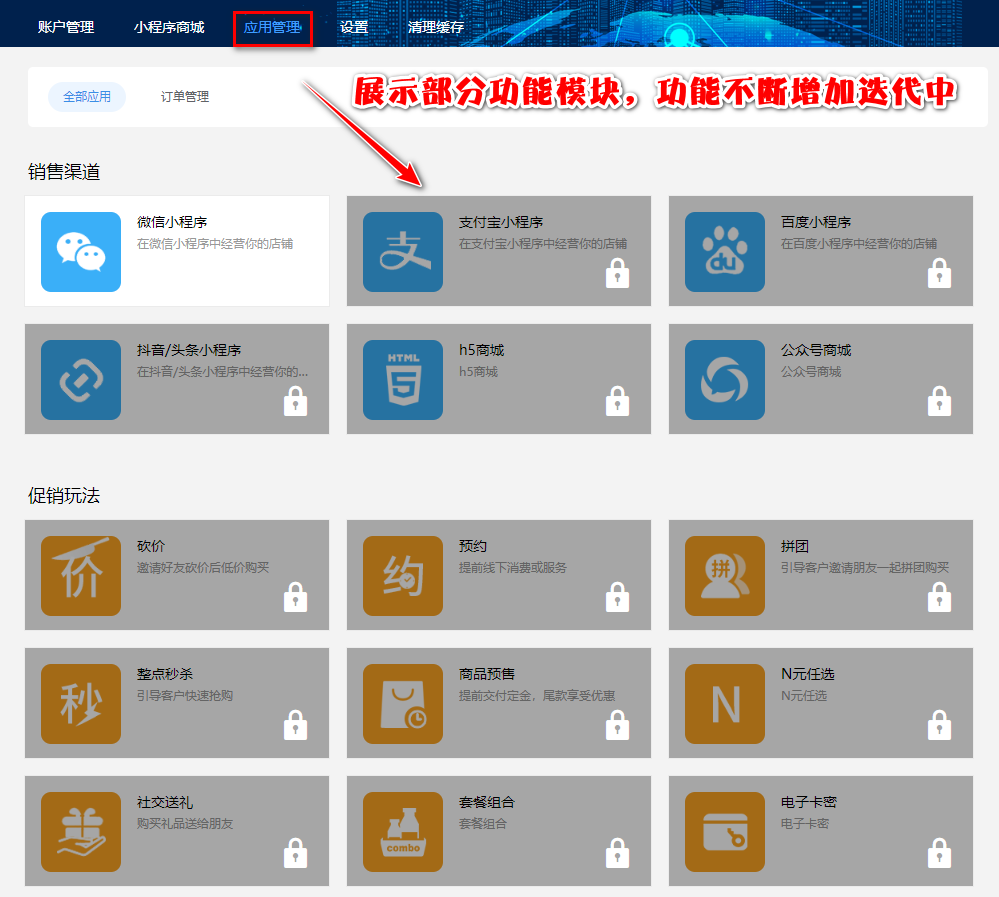Click the 预约 appointment icon

click(x=403, y=576)
